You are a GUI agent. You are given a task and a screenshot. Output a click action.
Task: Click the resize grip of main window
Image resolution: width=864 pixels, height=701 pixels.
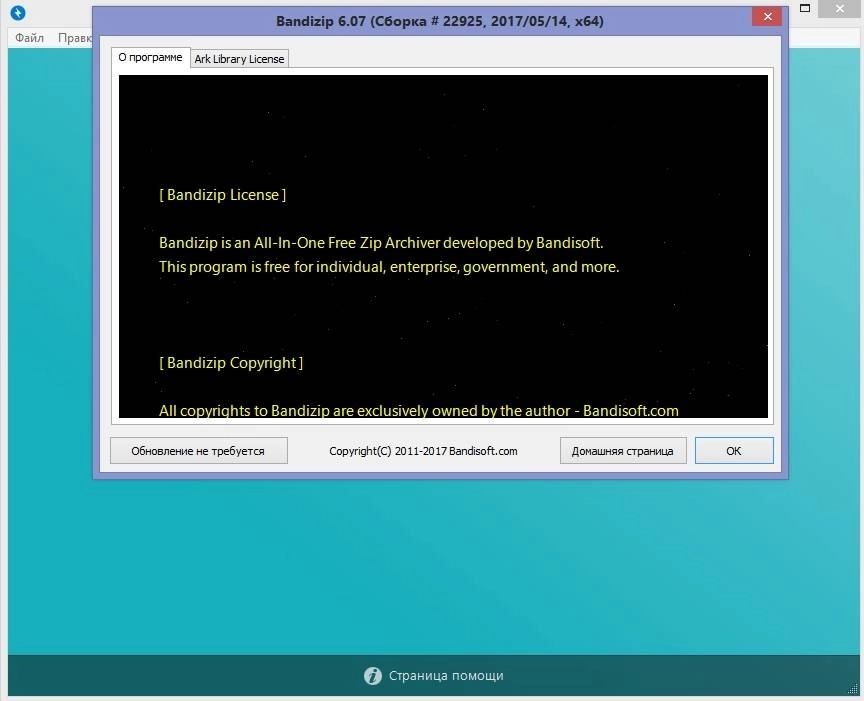tap(853, 689)
